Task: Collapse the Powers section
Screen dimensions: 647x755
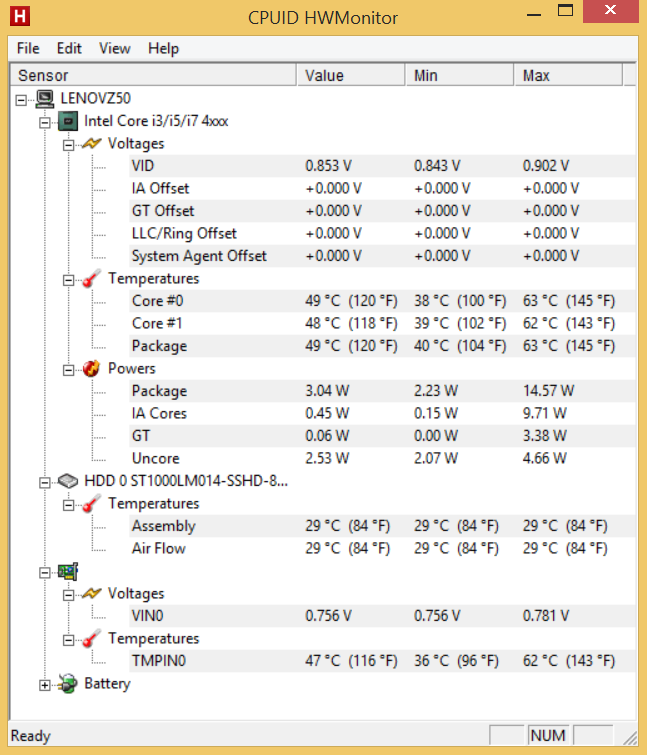Action: tap(68, 369)
